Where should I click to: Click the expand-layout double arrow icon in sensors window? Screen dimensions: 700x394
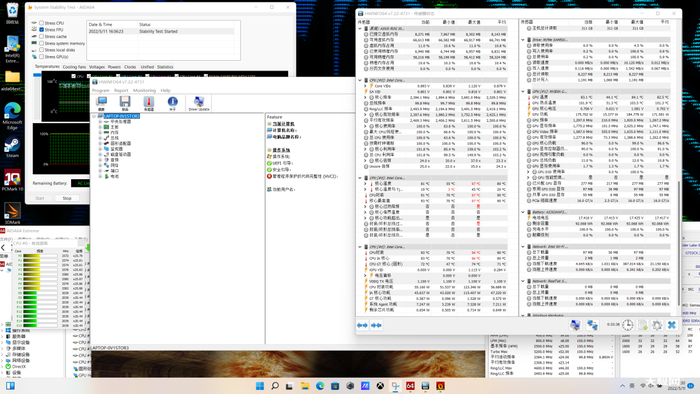362,325
